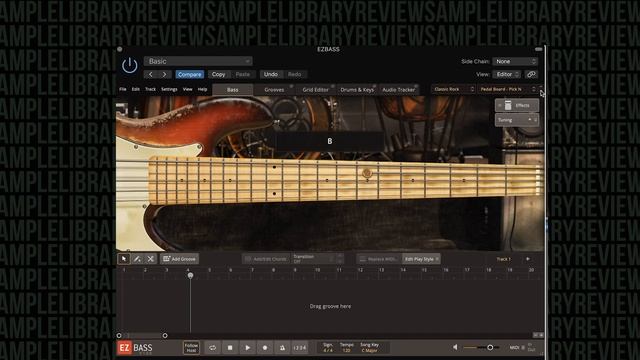Toggle Follow Host button
The height and width of the screenshot is (360, 640).
(x=191, y=348)
